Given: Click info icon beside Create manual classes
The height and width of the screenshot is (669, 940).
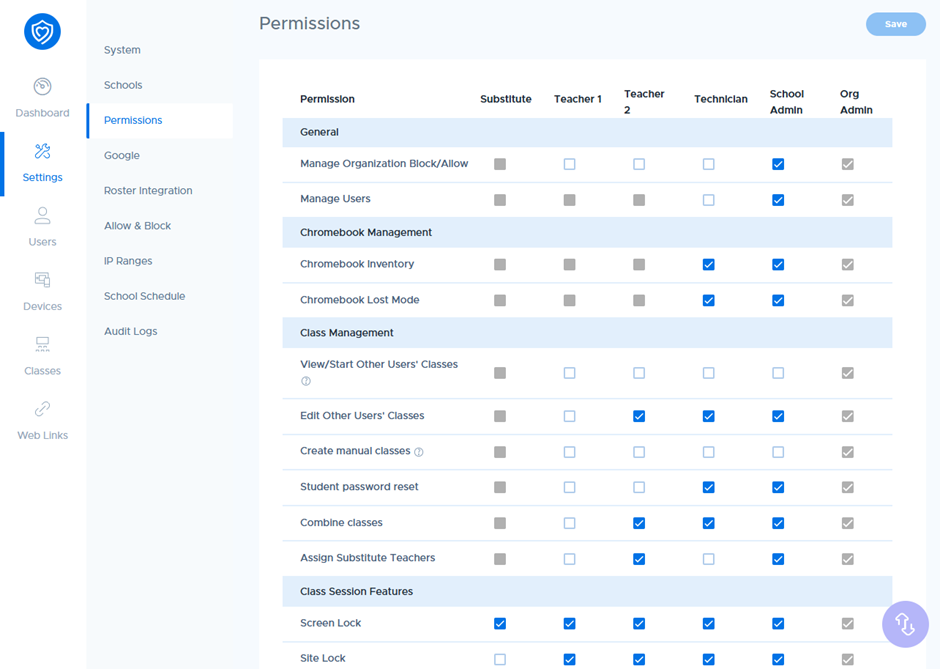Looking at the screenshot, I should [x=419, y=452].
